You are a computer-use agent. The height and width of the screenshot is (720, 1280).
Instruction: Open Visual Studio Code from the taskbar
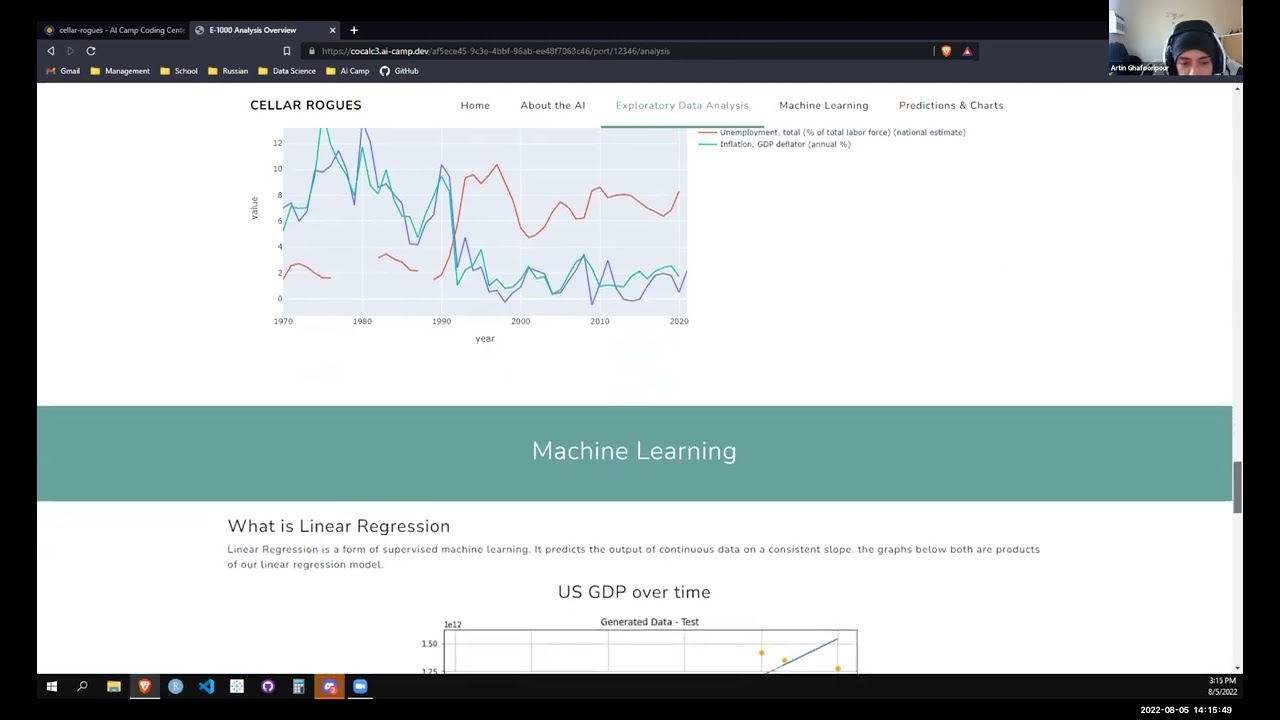click(206, 686)
